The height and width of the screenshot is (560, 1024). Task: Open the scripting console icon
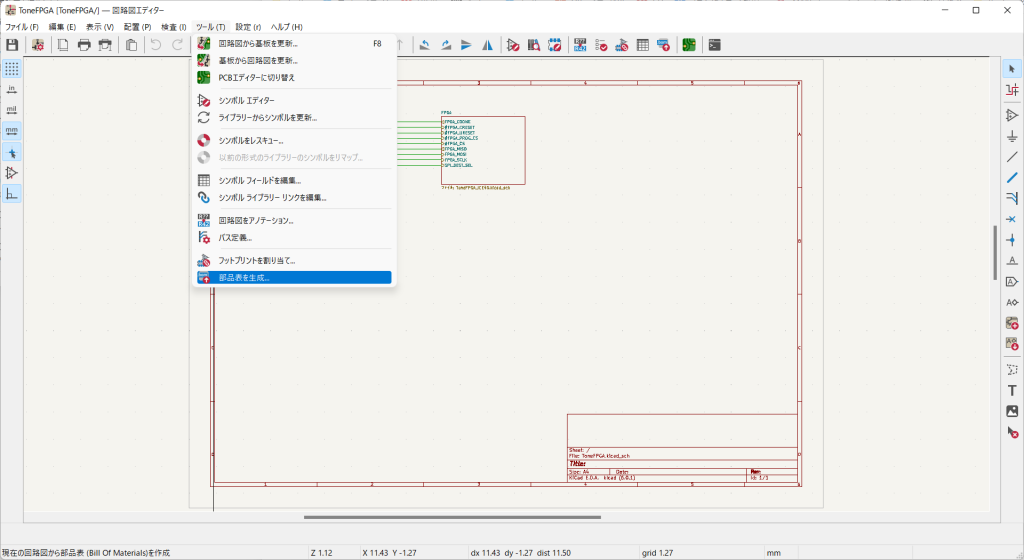[714, 45]
